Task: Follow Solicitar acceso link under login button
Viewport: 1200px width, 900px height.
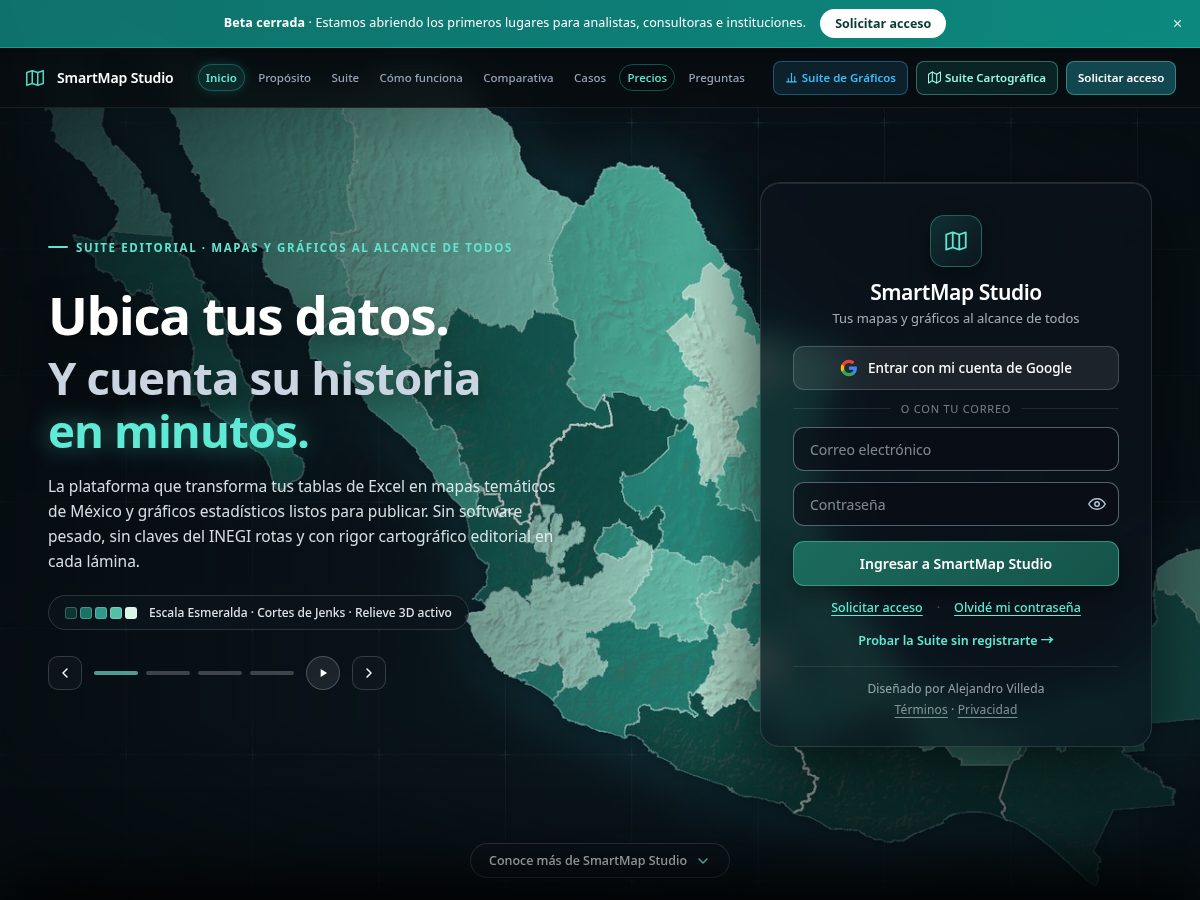Action: coord(877,608)
